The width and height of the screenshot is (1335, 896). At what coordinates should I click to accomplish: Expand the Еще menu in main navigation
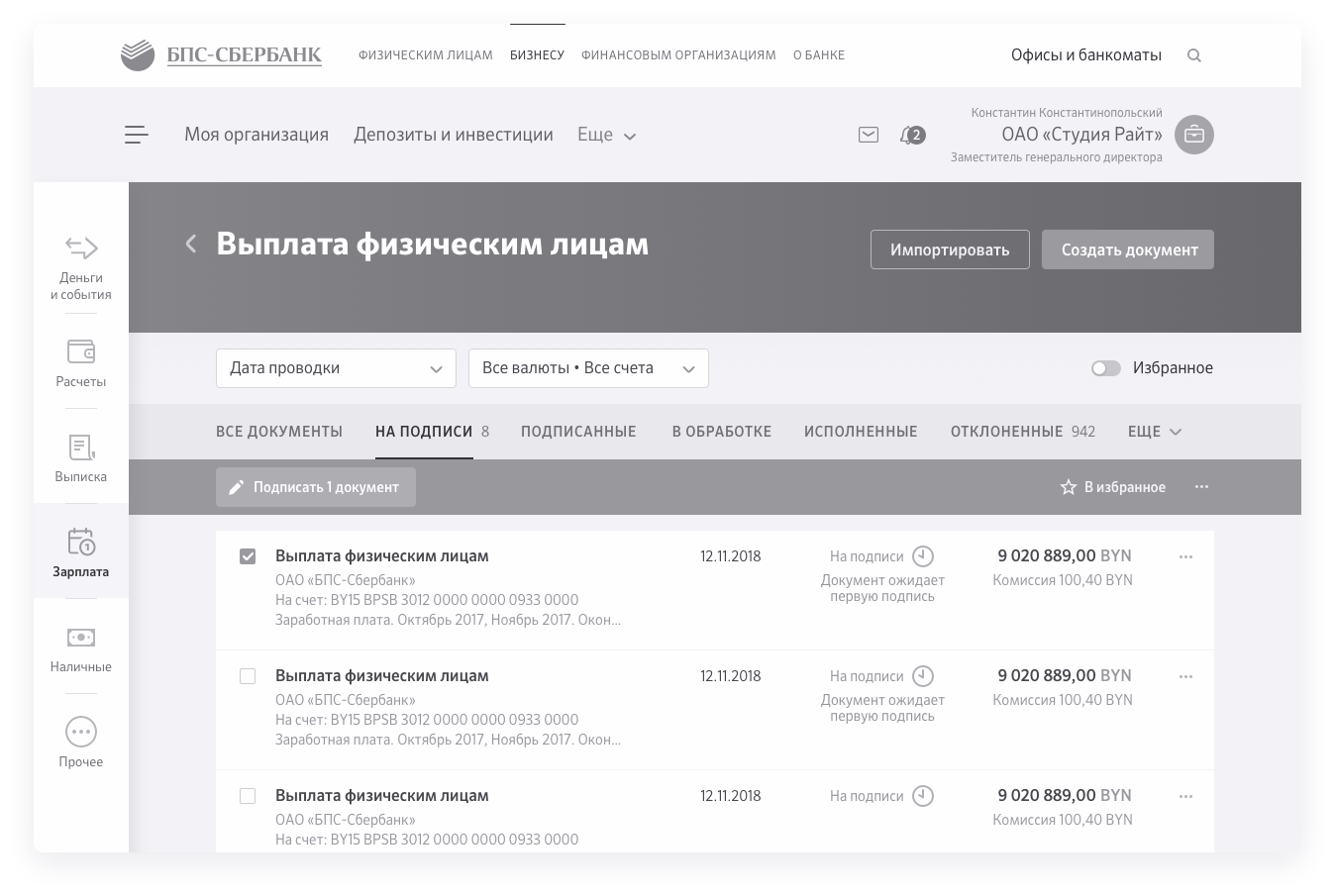pos(606,135)
